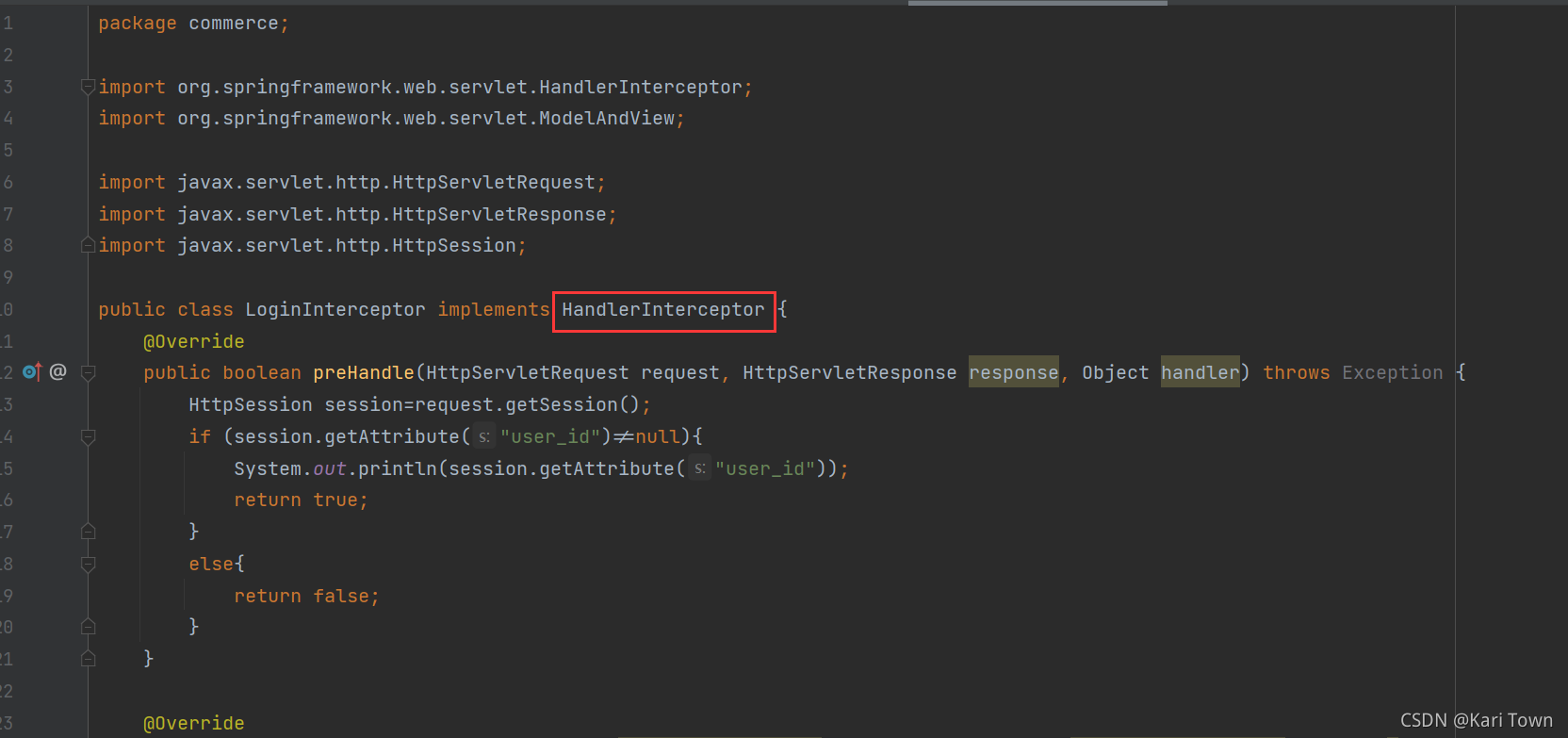Click the "user_id" string in the println call
The width and height of the screenshot is (1568, 738).
pyautogui.click(x=765, y=468)
